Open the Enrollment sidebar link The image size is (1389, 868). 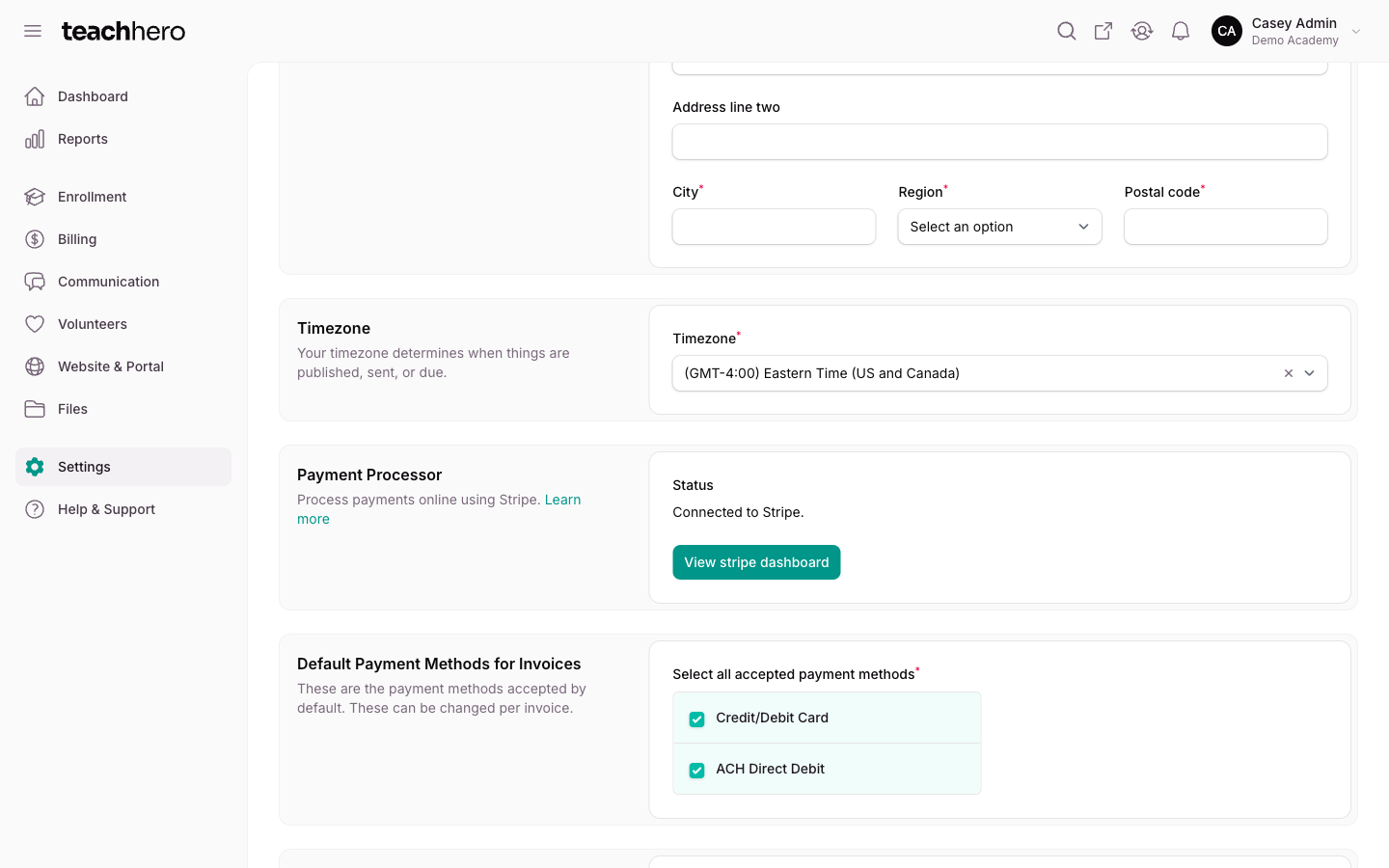[123, 197]
